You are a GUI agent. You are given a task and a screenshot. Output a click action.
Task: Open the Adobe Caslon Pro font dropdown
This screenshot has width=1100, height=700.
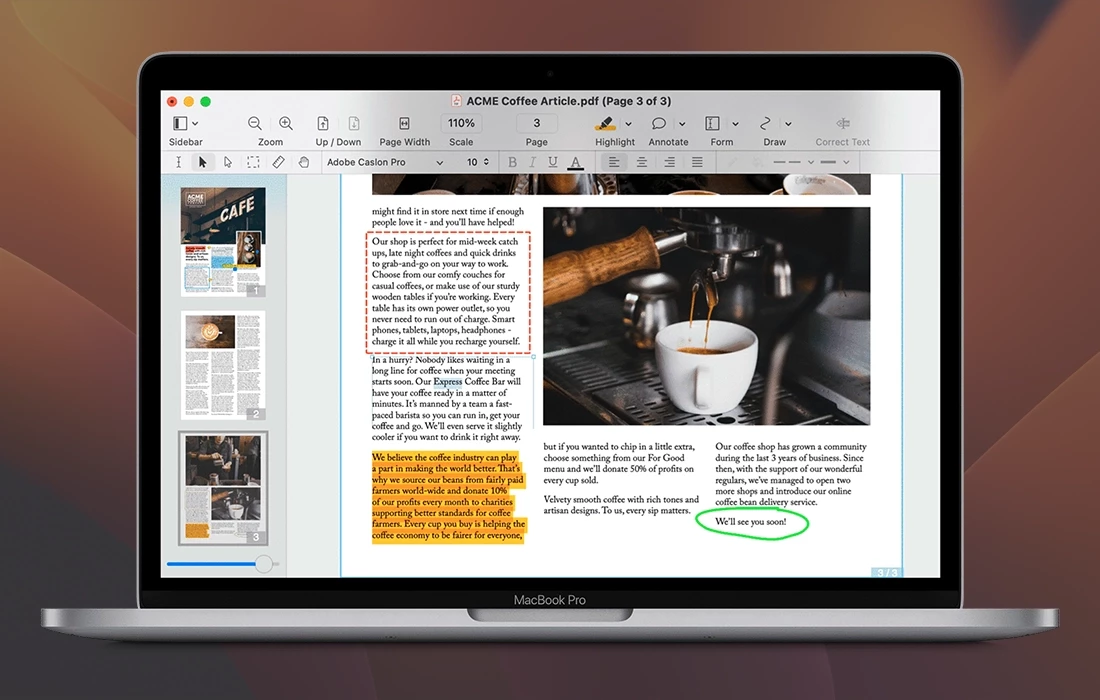385,162
